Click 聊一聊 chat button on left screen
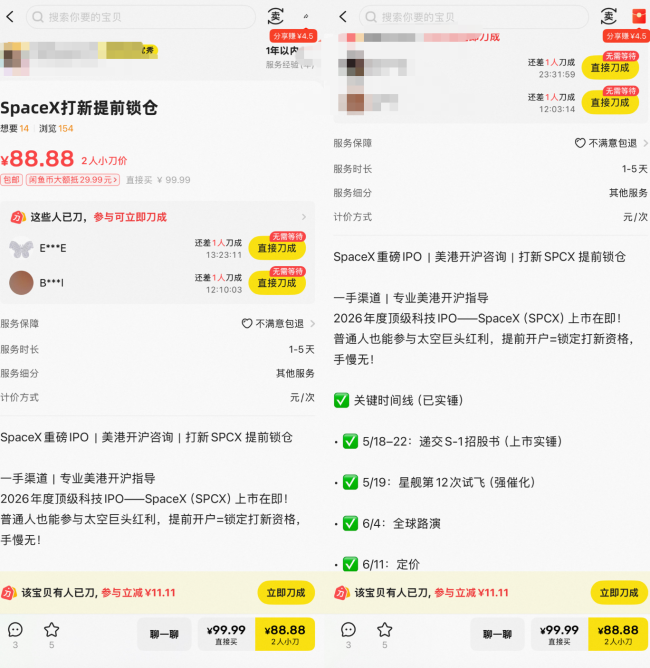The image size is (650, 668). [x=164, y=634]
